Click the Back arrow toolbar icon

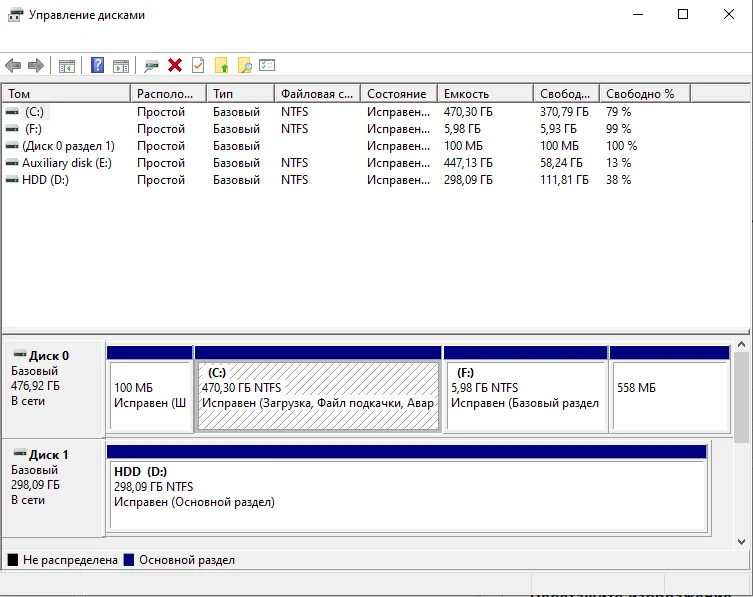click(13, 65)
